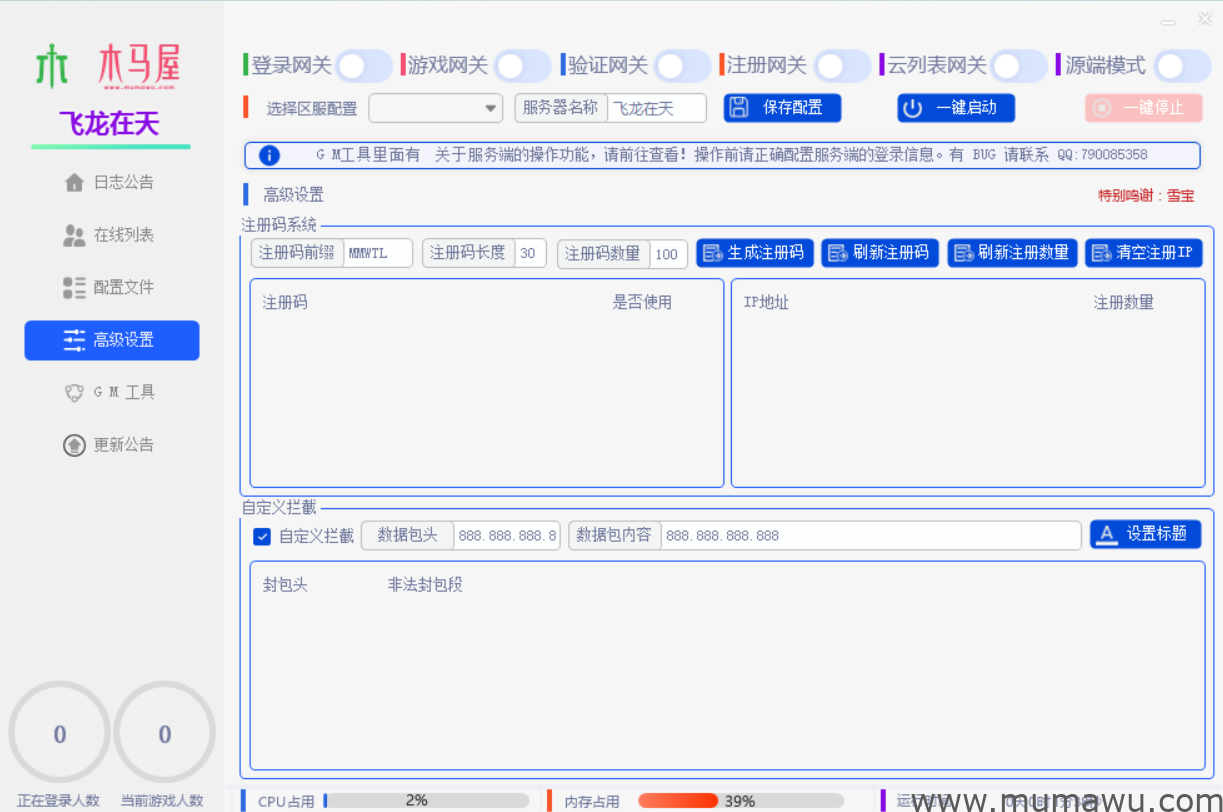Open 更新公告 from the sidebar

coord(75,444)
